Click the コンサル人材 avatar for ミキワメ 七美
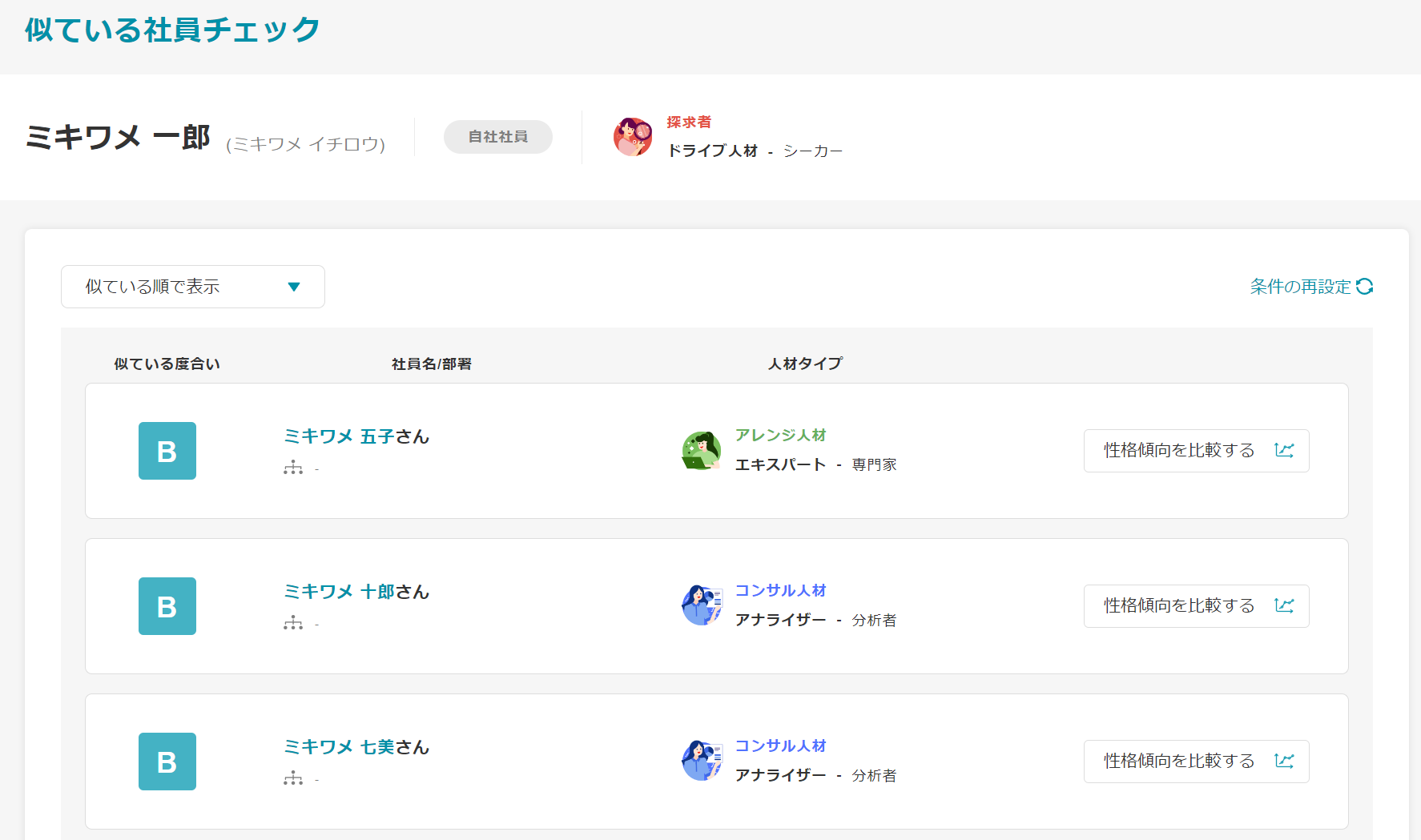The image size is (1421, 840). (x=702, y=762)
